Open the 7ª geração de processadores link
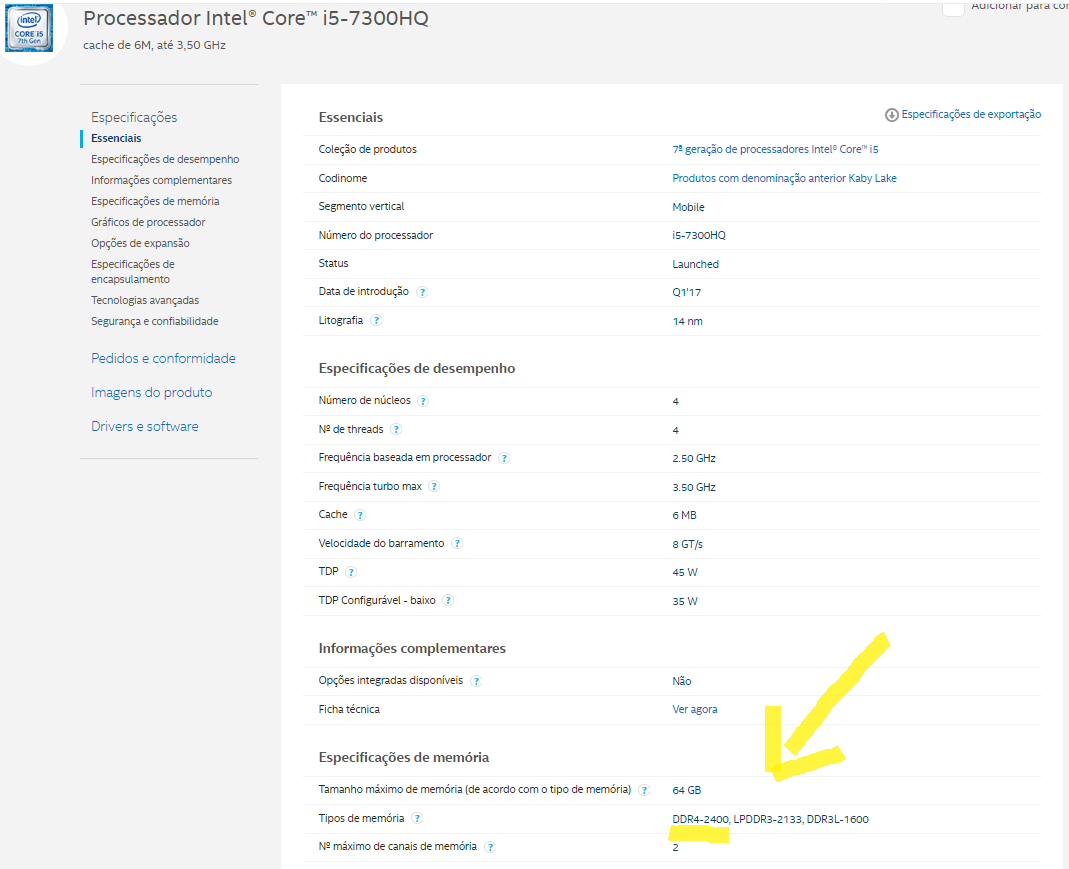1069x869 pixels. coord(775,149)
